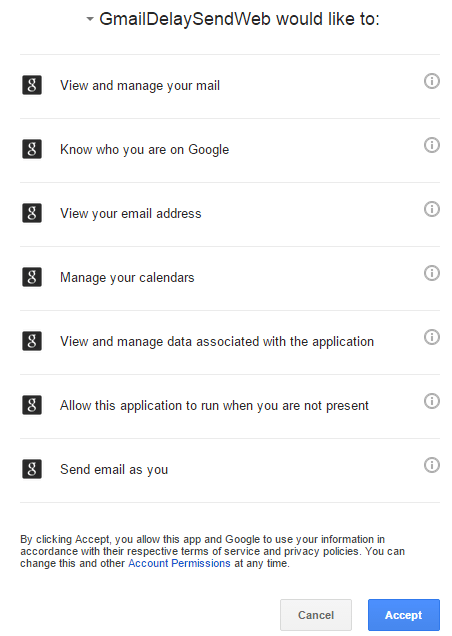Click the Cancel button

(x=316, y=615)
